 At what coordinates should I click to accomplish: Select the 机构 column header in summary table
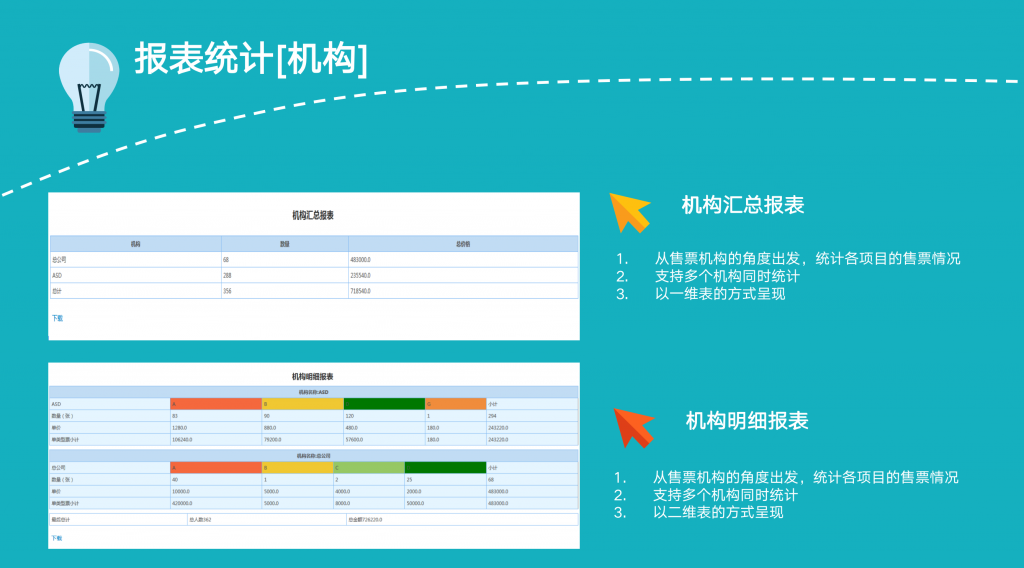click(136, 243)
